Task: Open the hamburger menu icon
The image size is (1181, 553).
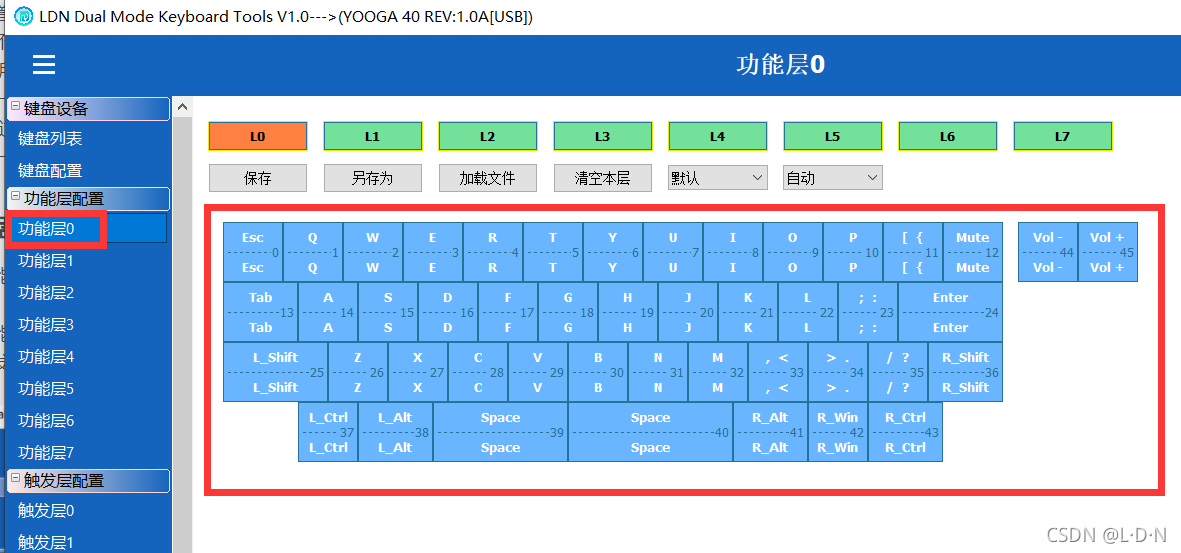Action: (x=44, y=65)
